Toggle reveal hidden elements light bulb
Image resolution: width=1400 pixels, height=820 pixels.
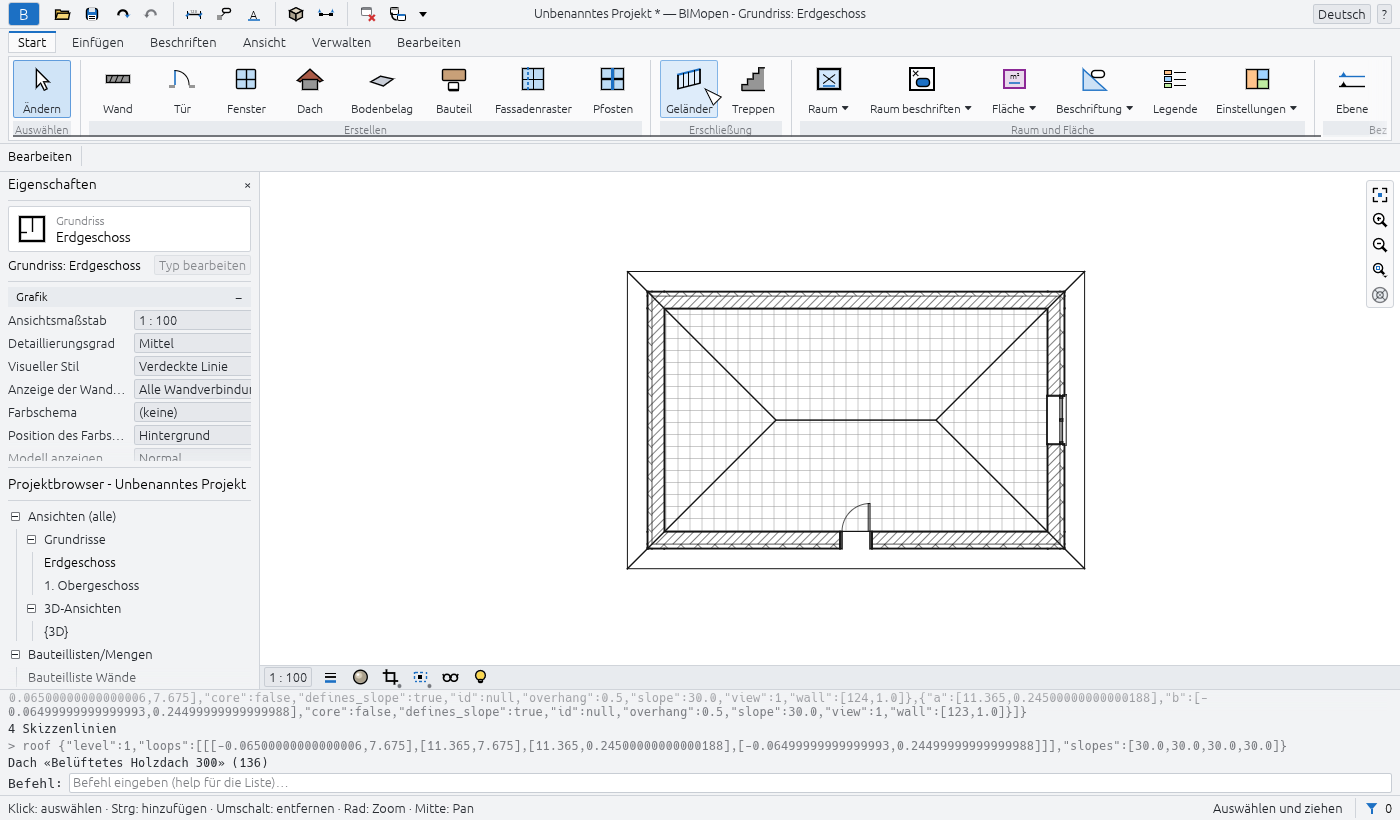coord(480,677)
